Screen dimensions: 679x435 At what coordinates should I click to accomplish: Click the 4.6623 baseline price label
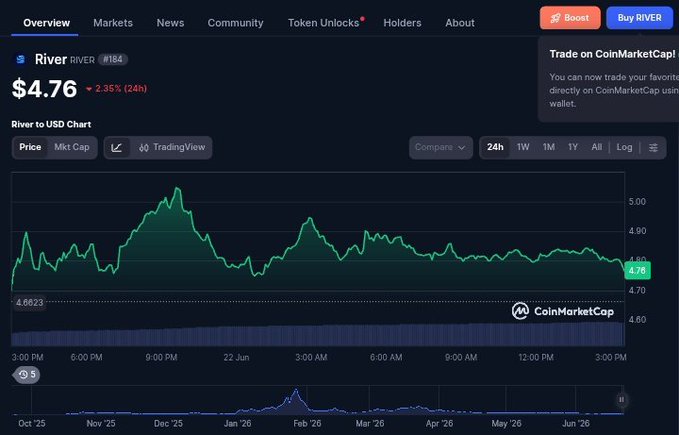coord(29,303)
